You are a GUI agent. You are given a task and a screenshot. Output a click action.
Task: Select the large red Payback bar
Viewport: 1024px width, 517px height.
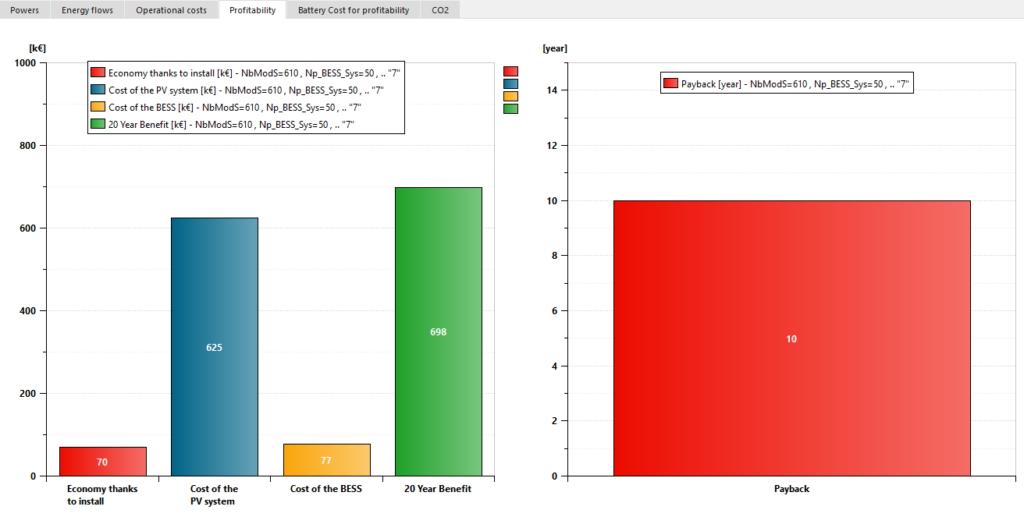[x=791, y=338]
